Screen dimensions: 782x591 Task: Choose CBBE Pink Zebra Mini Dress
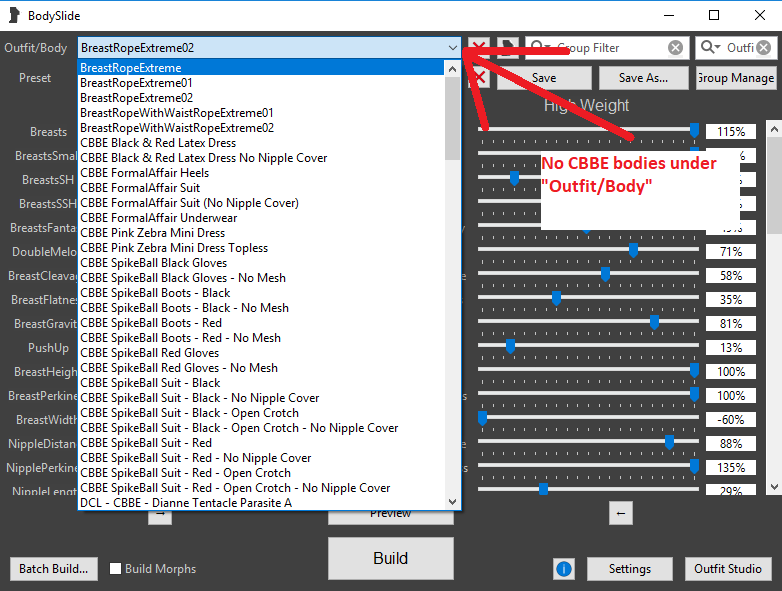point(261,232)
